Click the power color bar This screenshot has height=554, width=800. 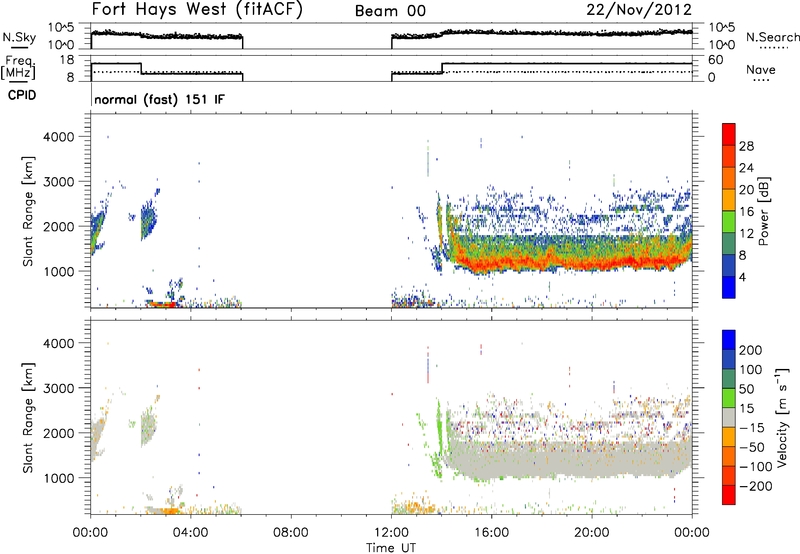point(729,211)
